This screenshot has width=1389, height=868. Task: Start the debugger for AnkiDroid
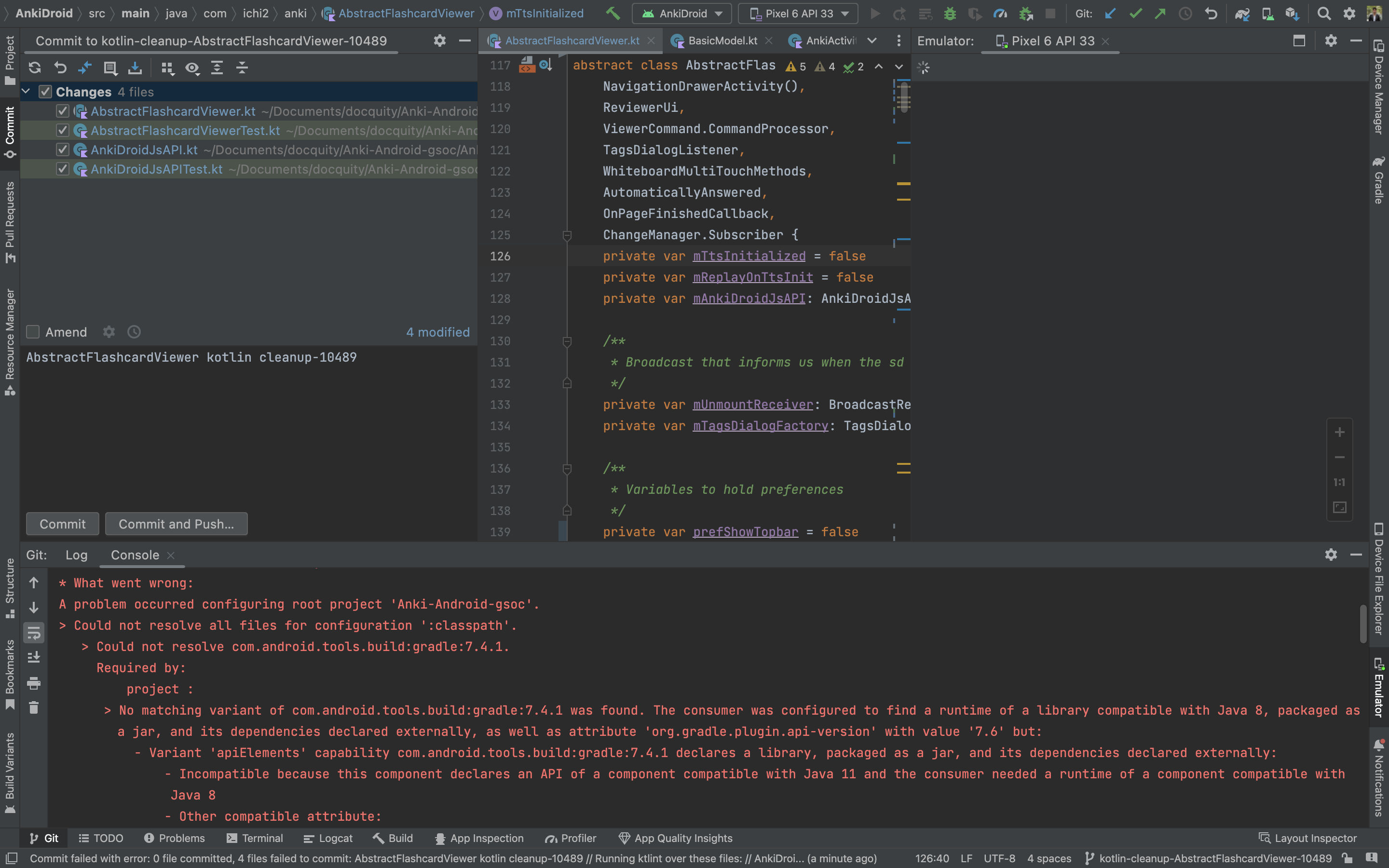(950, 13)
